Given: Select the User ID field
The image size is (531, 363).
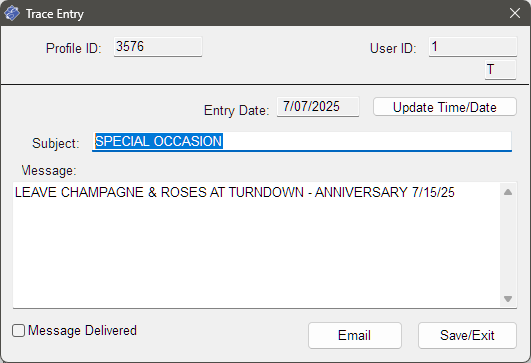Looking at the screenshot, I should tap(473, 47).
